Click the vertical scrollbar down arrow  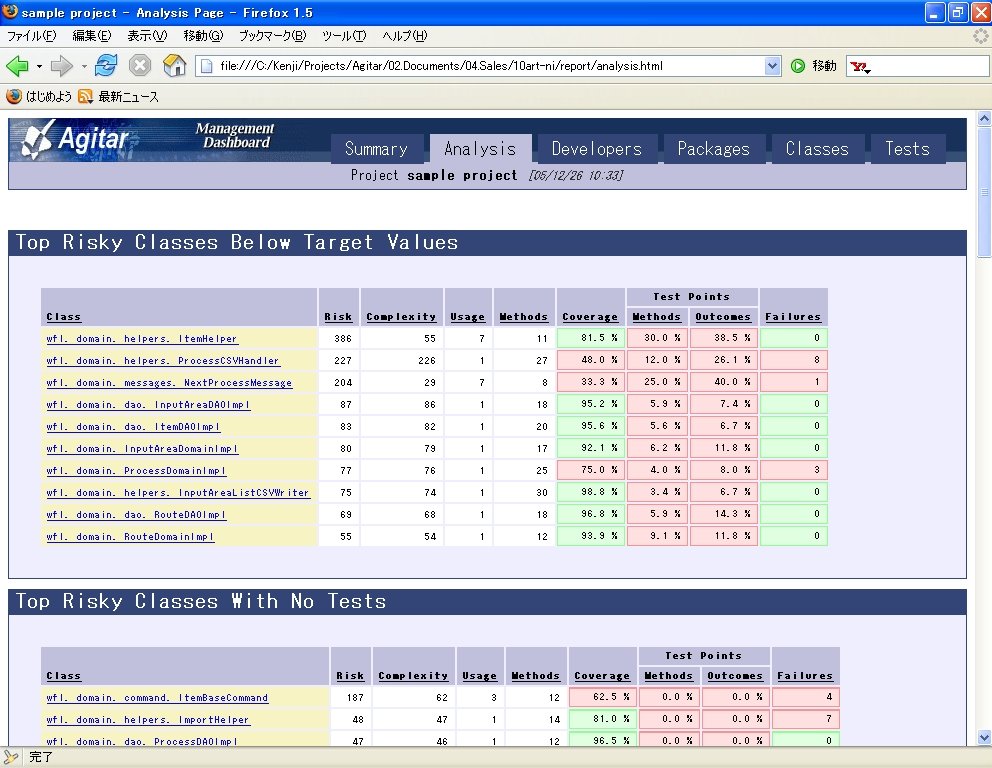tap(984, 737)
